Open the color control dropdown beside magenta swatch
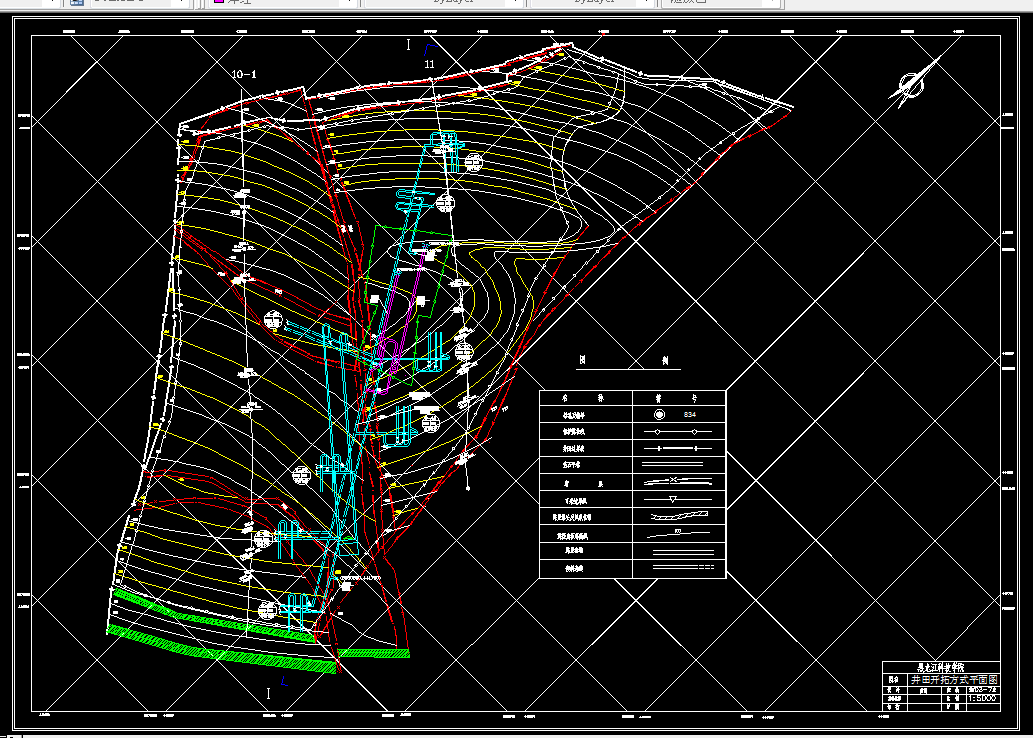The image size is (1033, 738). point(347,3)
